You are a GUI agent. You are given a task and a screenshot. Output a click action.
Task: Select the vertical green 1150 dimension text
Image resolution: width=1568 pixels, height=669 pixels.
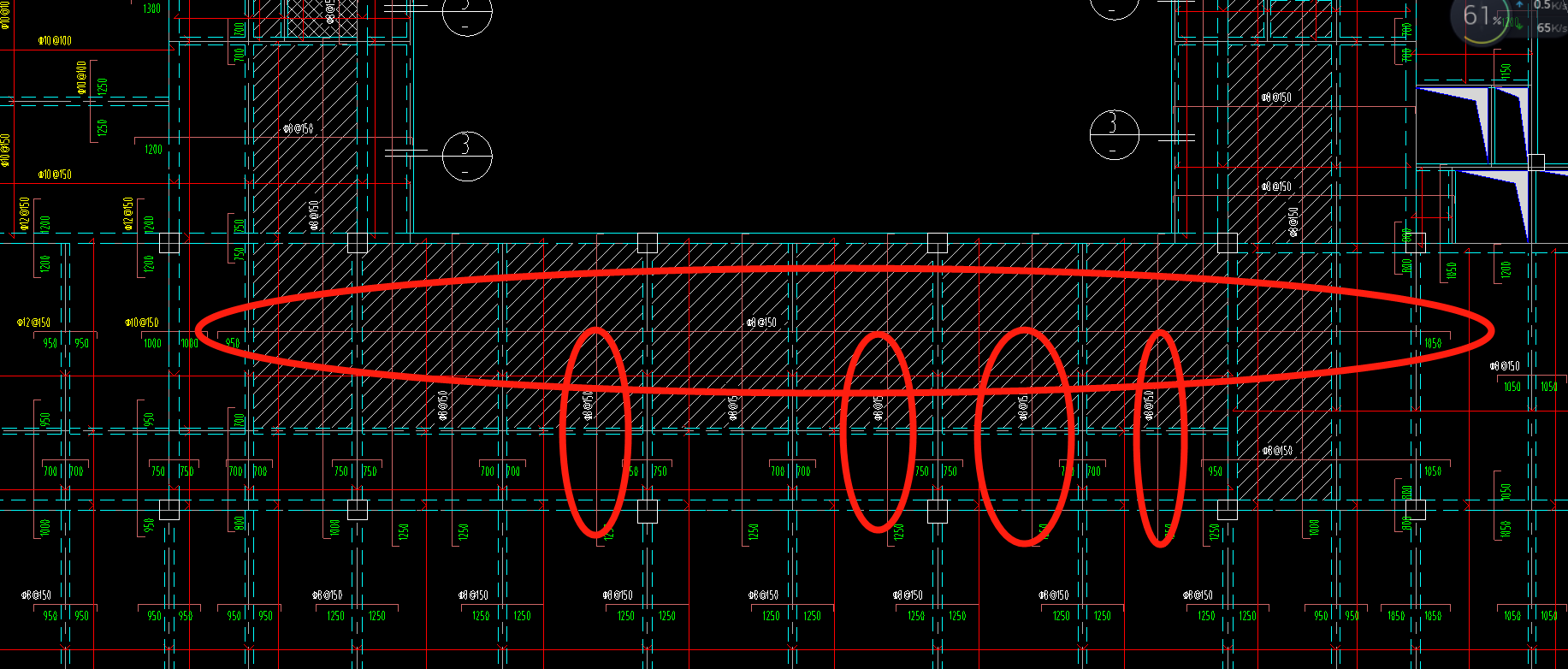click(x=1505, y=70)
